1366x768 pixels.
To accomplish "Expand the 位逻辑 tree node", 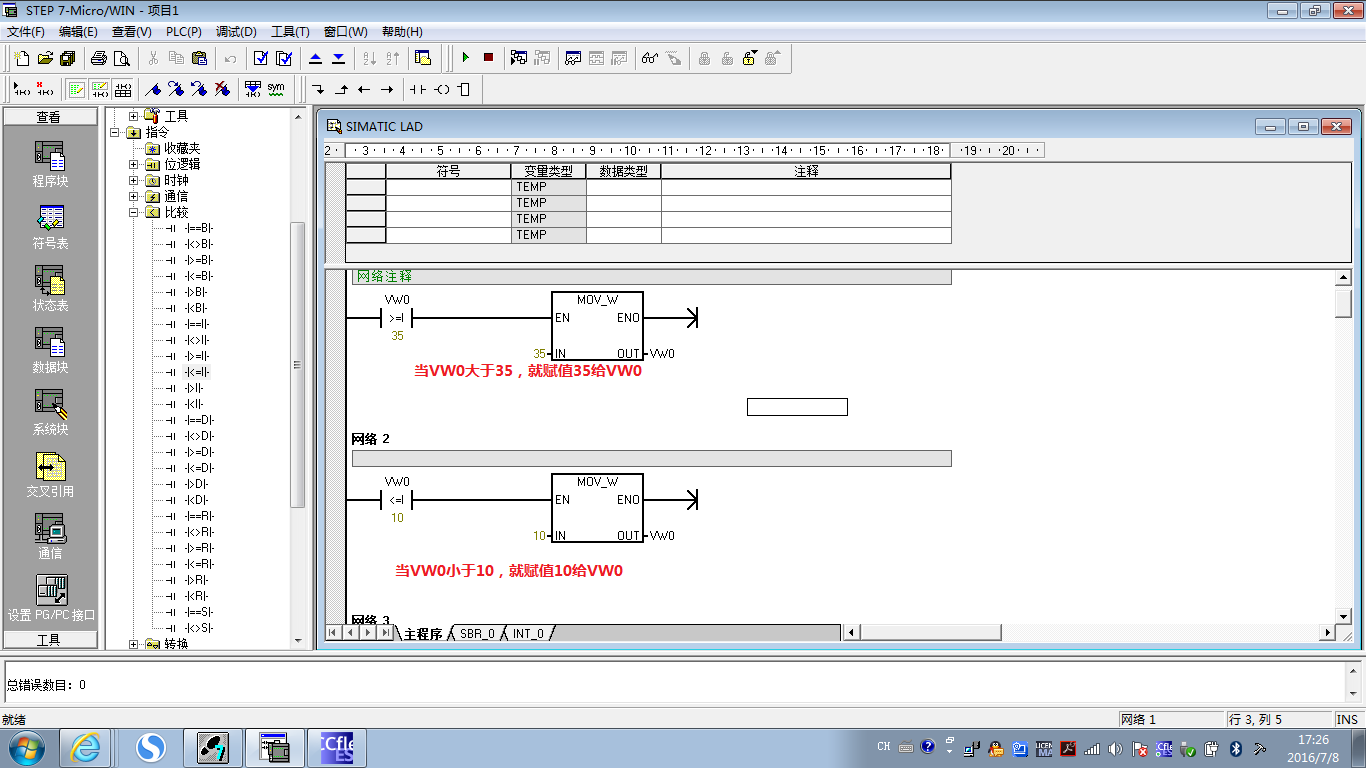I will (x=134, y=164).
